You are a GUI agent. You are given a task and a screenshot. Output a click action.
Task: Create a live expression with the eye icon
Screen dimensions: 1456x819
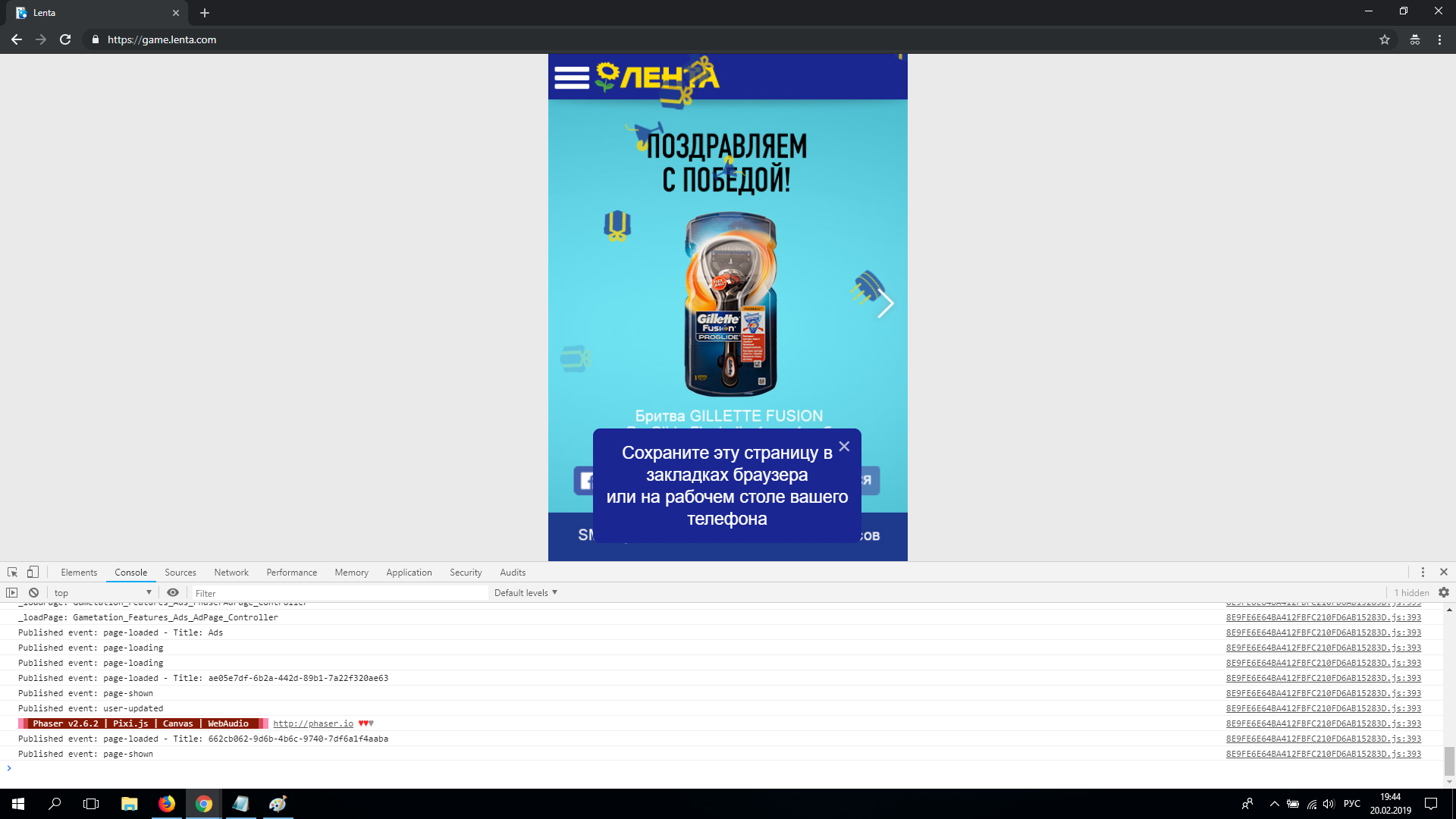pos(173,593)
